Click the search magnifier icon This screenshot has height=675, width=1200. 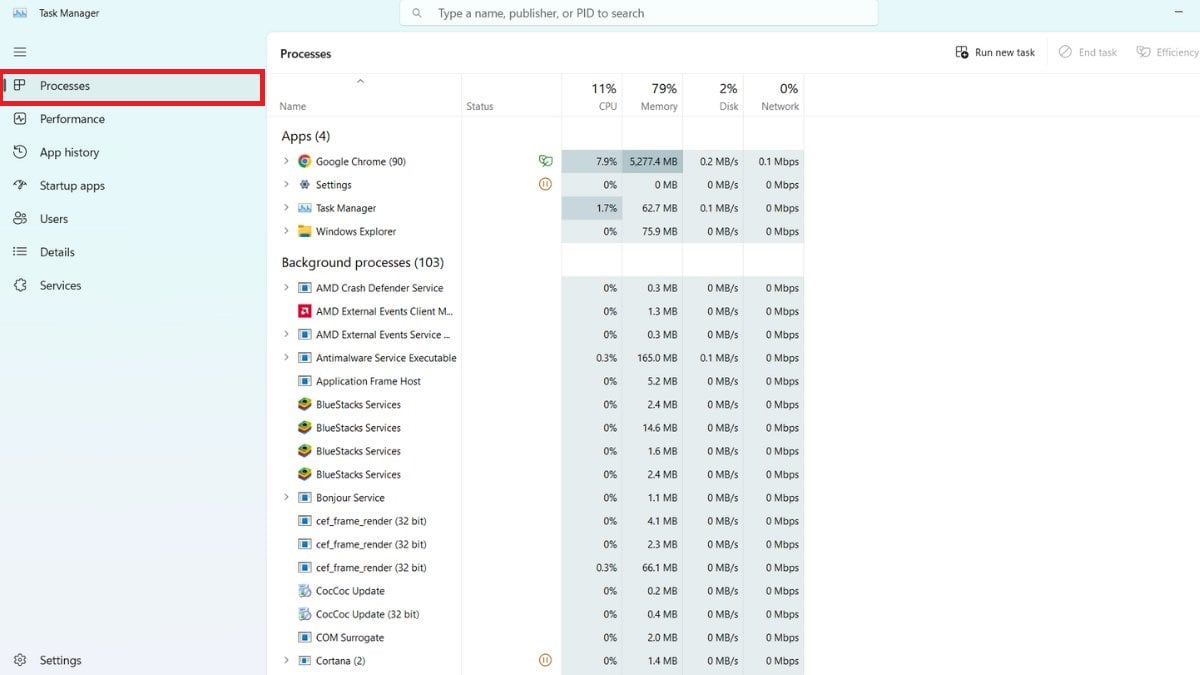417,13
